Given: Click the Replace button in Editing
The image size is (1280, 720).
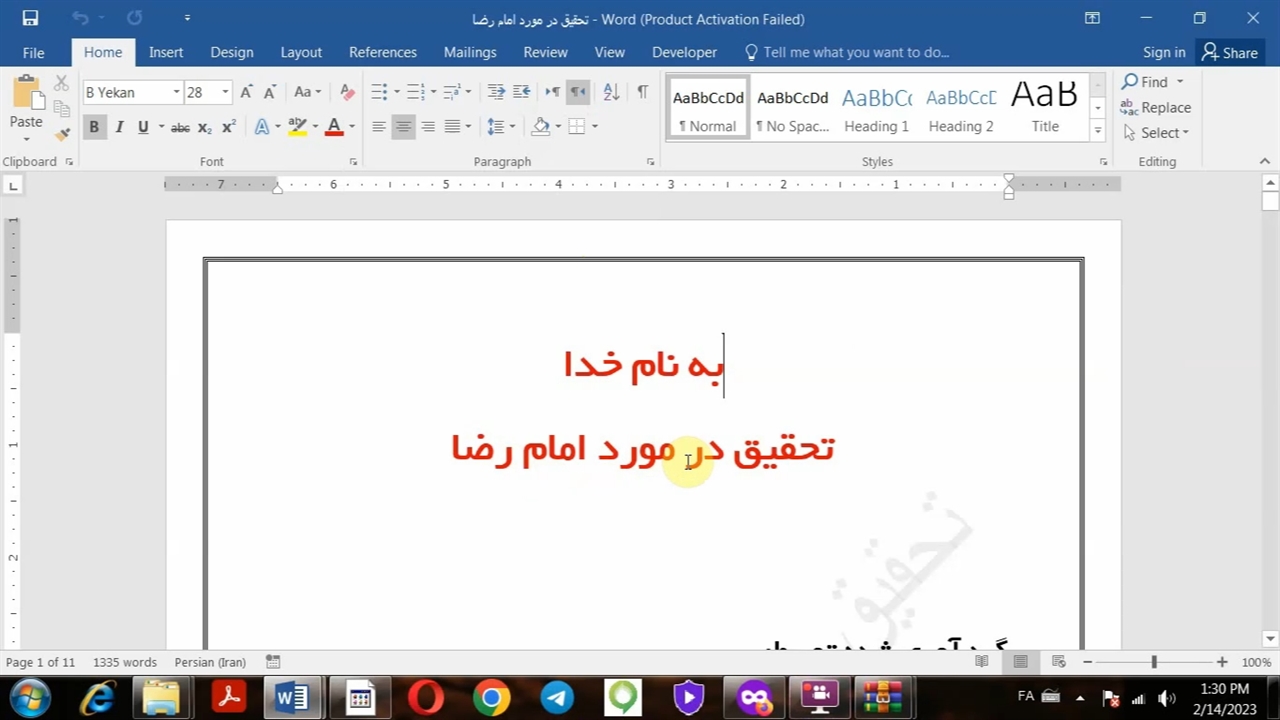Looking at the screenshot, I should (x=1156, y=107).
